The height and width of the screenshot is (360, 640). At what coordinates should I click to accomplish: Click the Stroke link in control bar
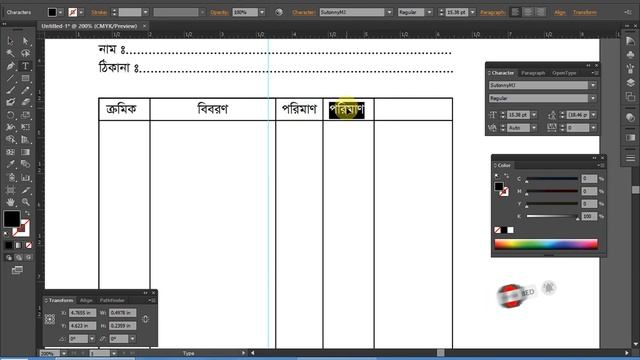pos(99,12)
